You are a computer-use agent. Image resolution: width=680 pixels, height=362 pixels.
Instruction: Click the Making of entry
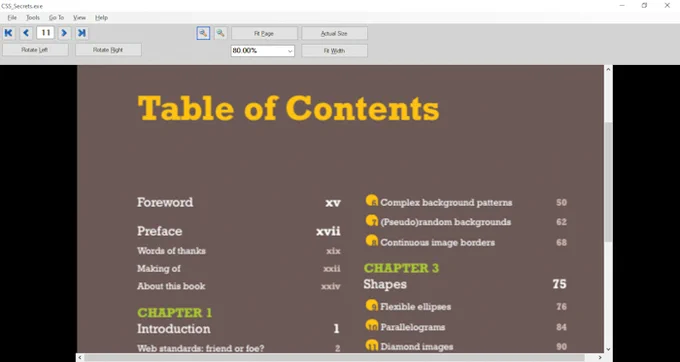(x=159, y=269)
